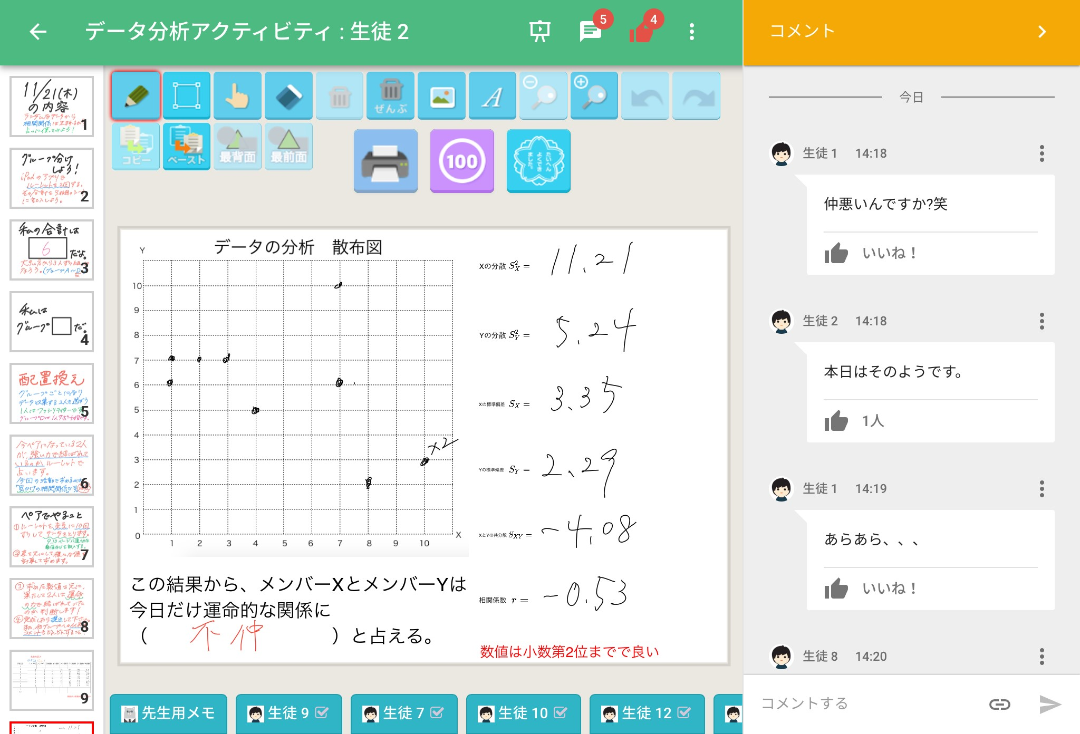Click the ぜんぶ delete-all trash button

391,96
